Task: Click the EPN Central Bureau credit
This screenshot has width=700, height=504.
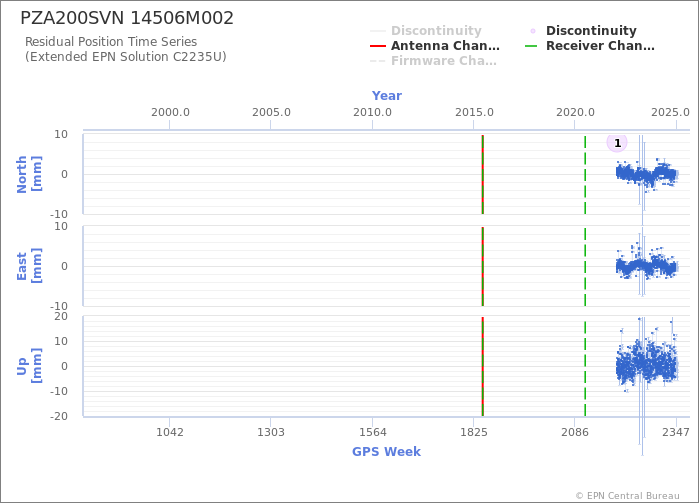Action: (627, 496)
